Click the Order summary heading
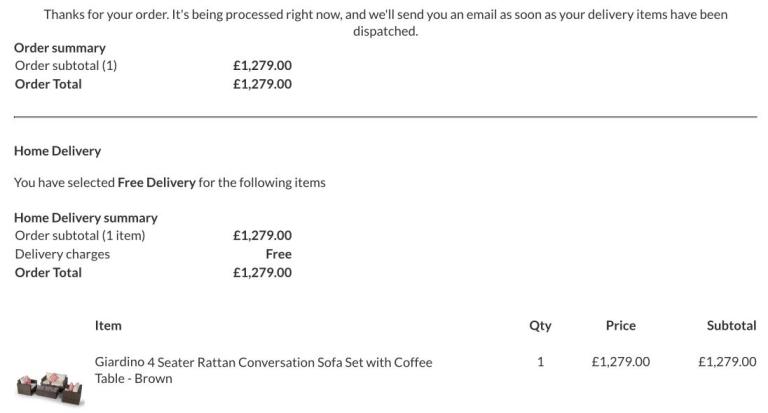This screenshot has width=768, height=413. click(60, 48)
